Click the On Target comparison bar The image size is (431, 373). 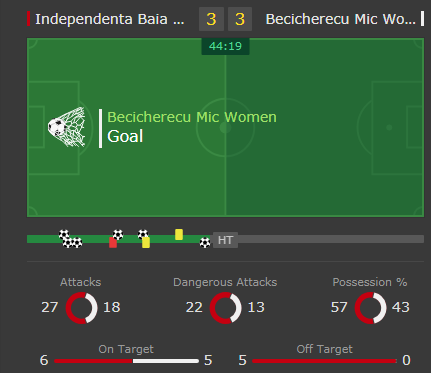coord(126,361)
